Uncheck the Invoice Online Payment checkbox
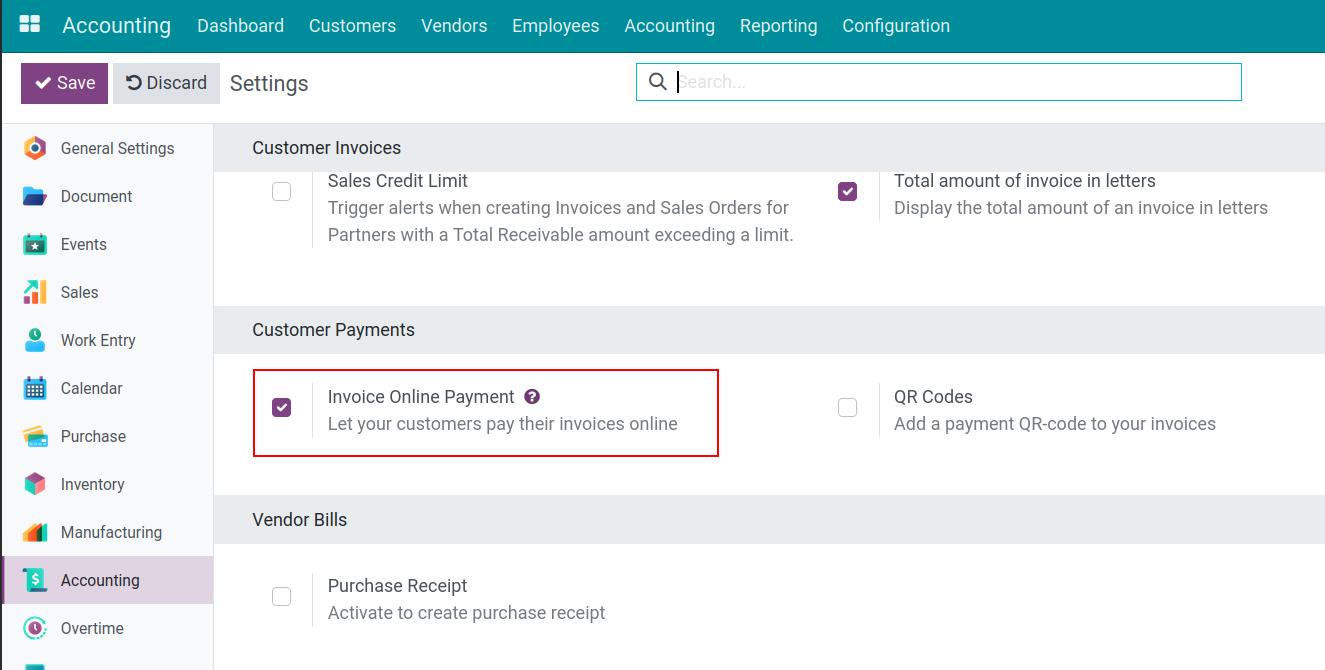The height and width of the screenshot is (670, 1325). [x=282, y=407]
